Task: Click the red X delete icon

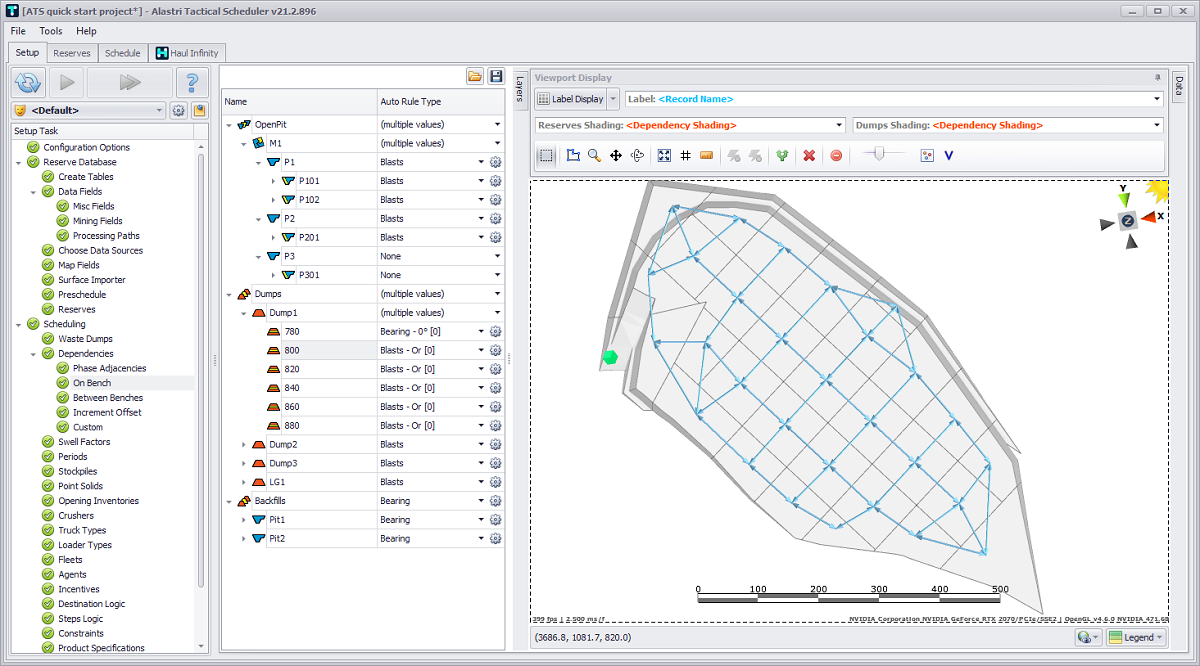Action: point(809,156)
